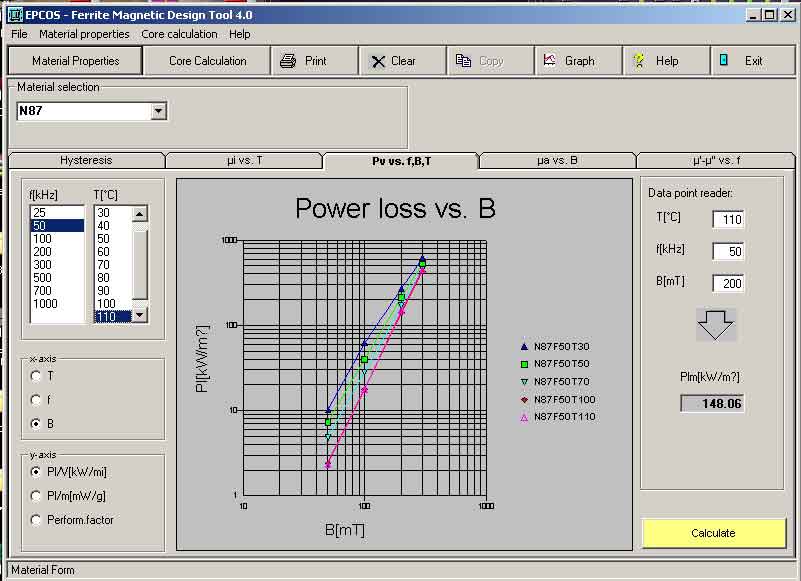The height and width of the screenshot is (581, 801).
Task: Switch to the µ'-µ'' vs. f tab
Action: pyautogui.click(x=716, y=160)
